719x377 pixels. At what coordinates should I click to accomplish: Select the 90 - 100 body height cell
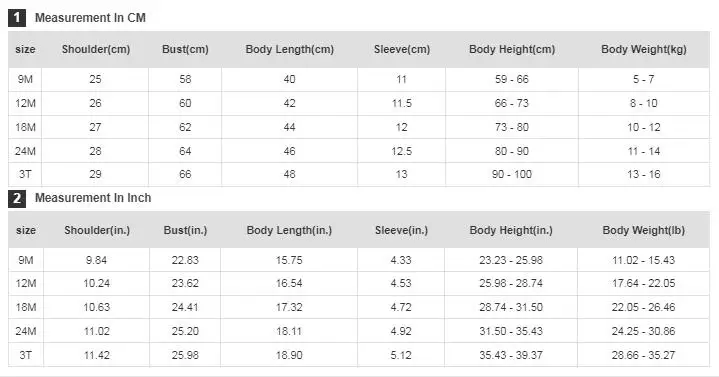pos(512,174)
